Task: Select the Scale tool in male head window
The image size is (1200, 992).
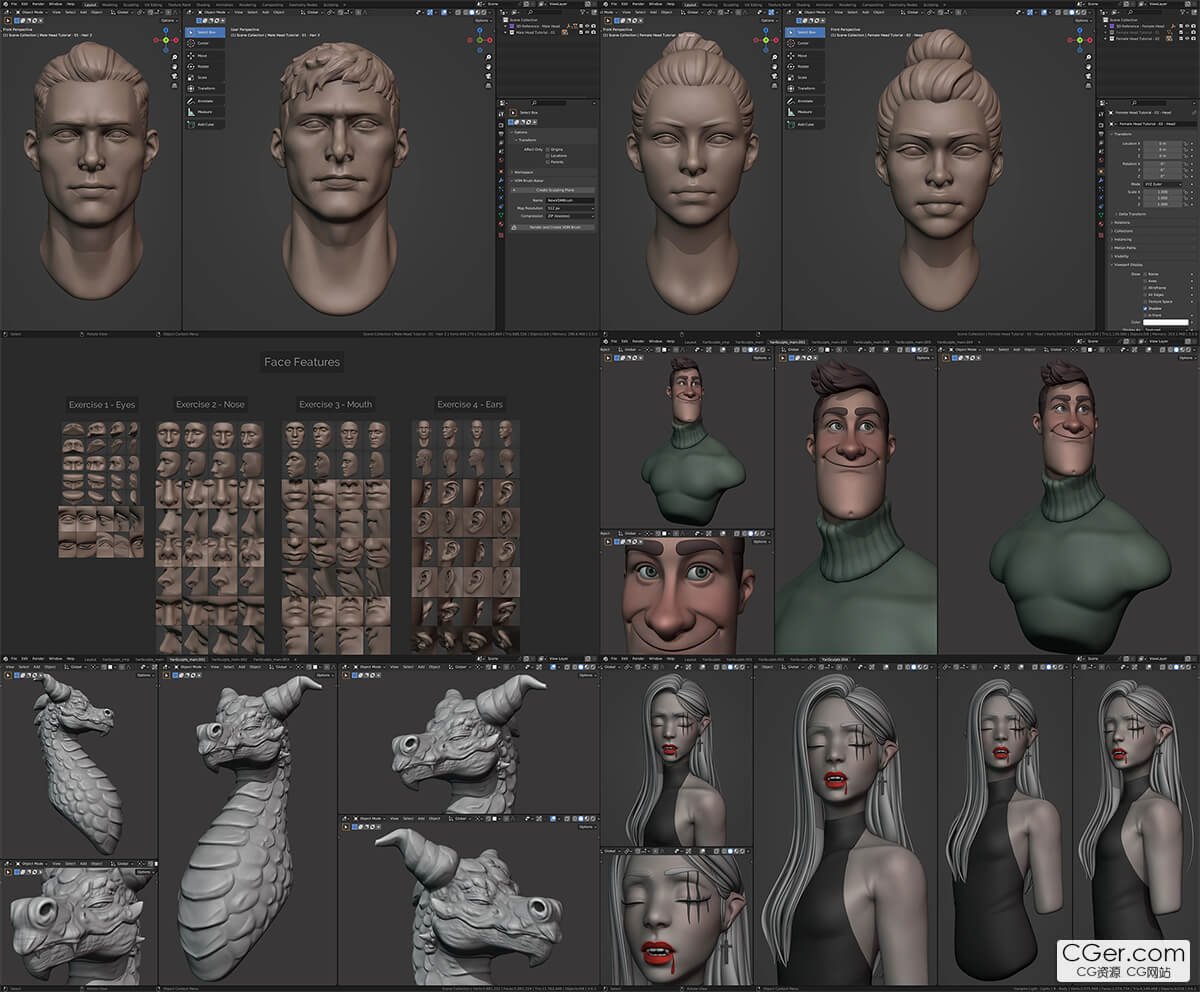Action: click(203, 78)
